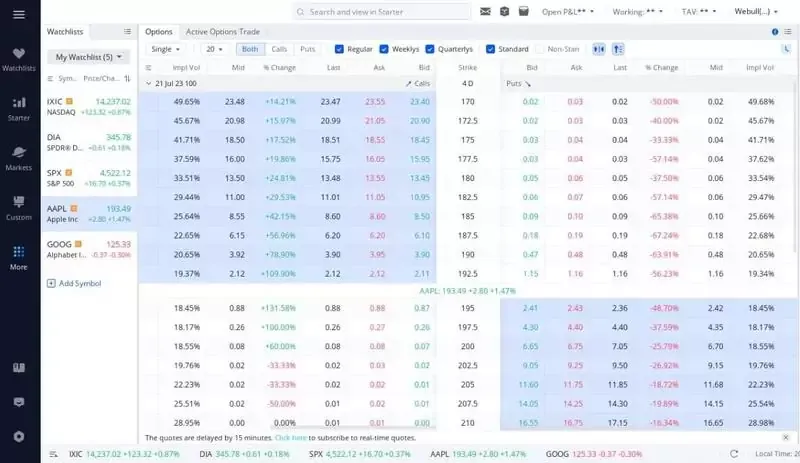Switch to the Options tab
The height and width of the screenshot is (463, 800).
pos(159,32)
